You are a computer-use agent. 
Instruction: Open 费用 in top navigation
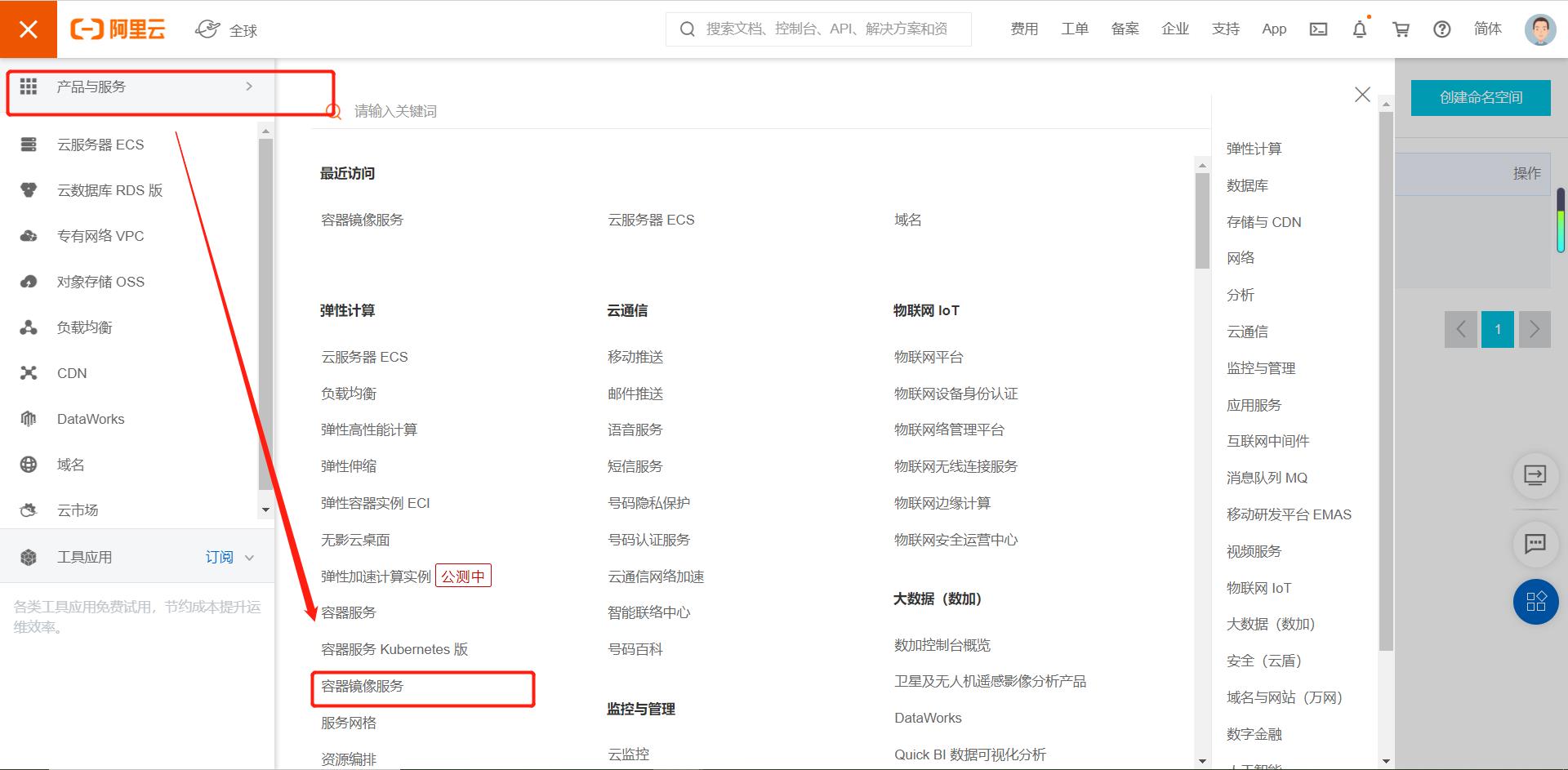pyautogui.click(x=1024, y=29)
